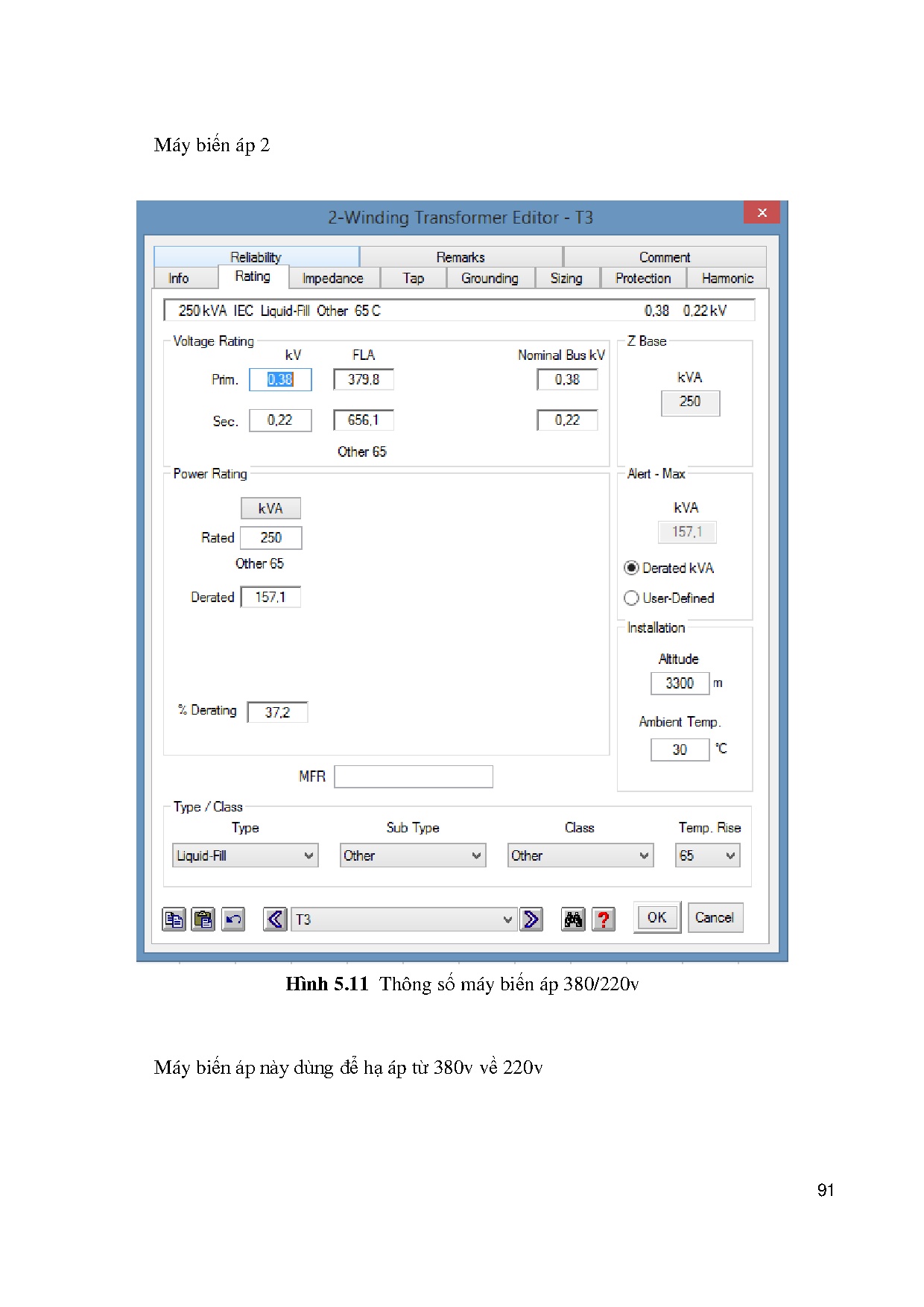Click the undo arrow icon
924x1307 pixels.
coord(233,920)
